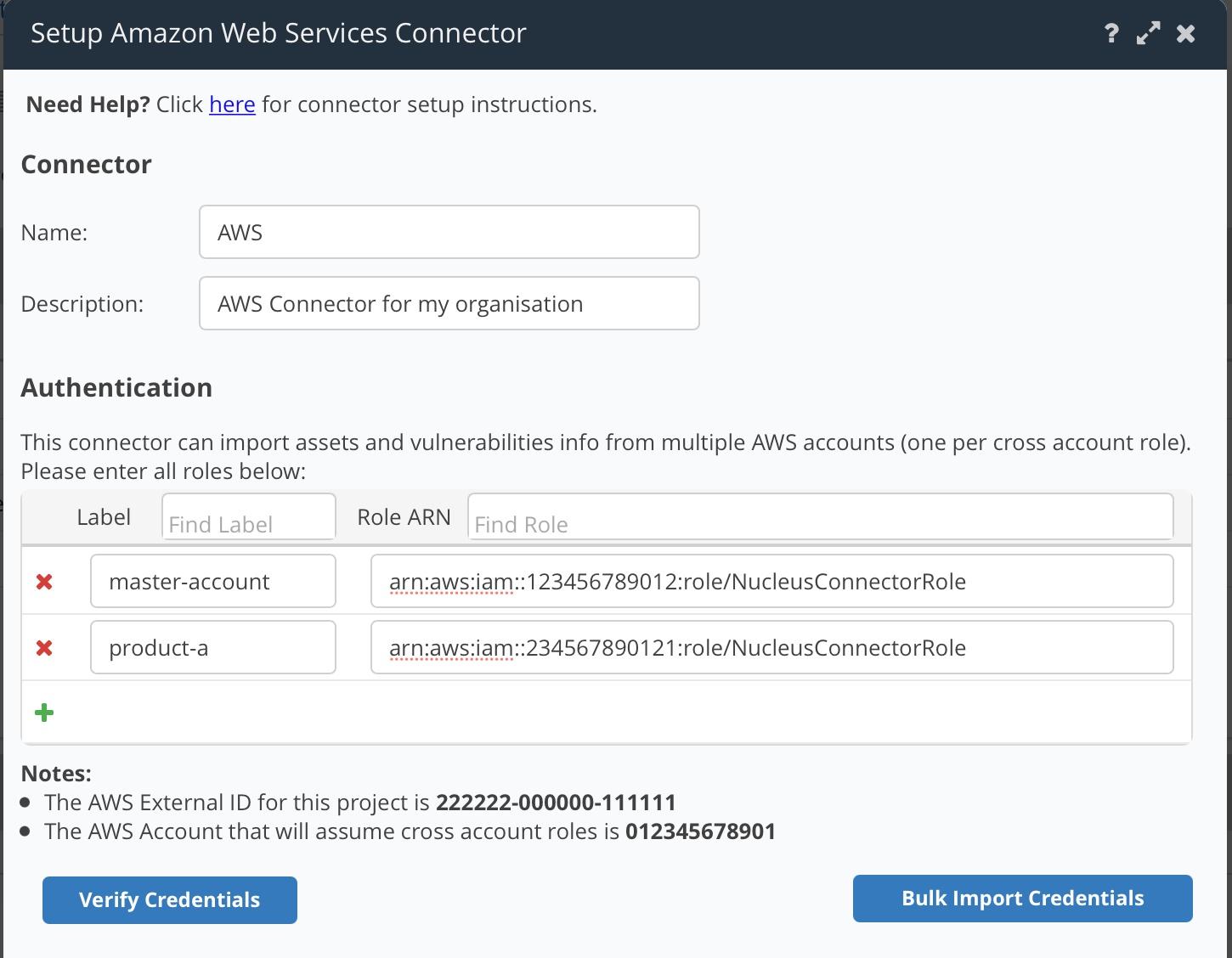
Task: Click the Connector section heading
Action: 87,164
